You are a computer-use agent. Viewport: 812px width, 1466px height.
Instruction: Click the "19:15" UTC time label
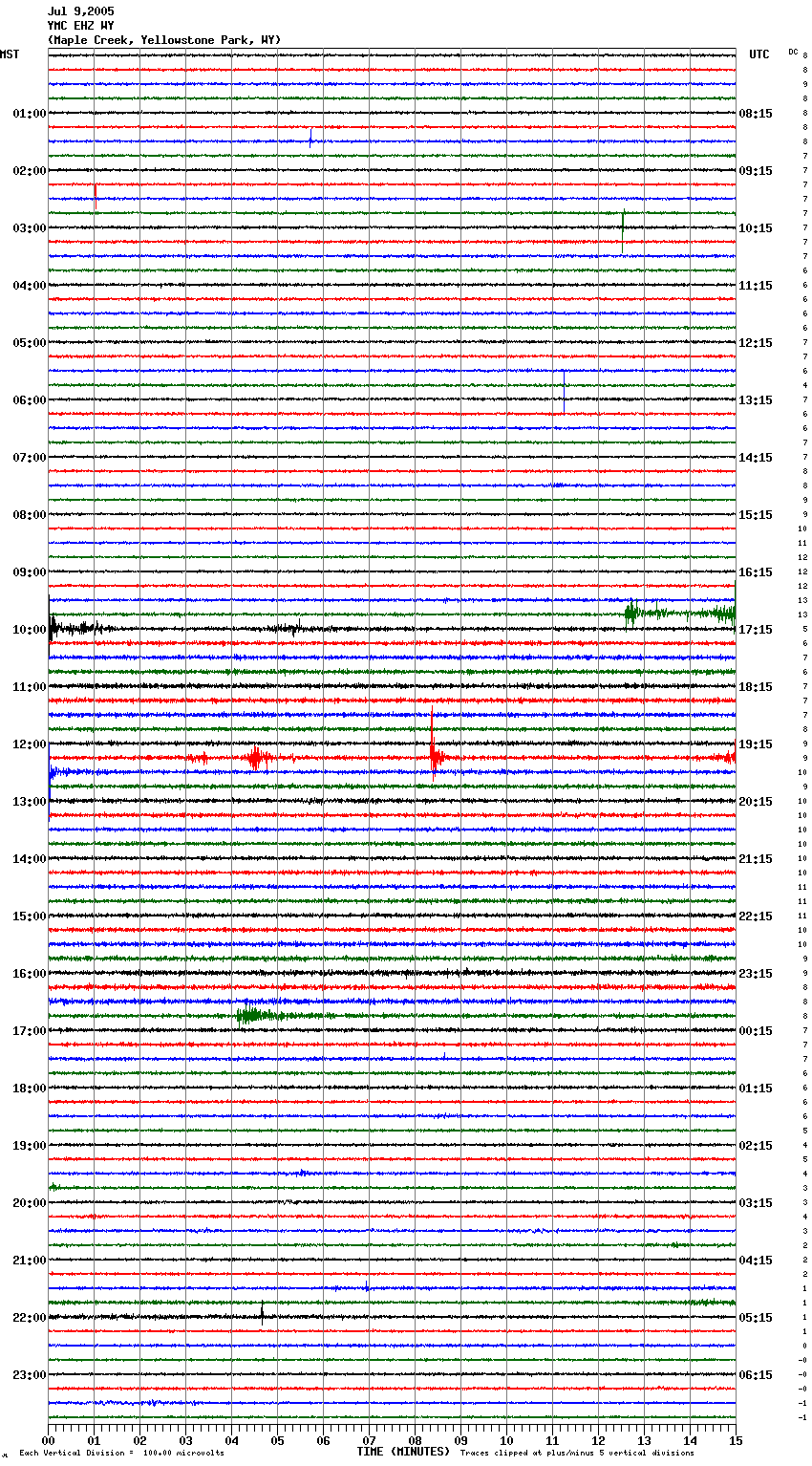(x=756, y=744)
